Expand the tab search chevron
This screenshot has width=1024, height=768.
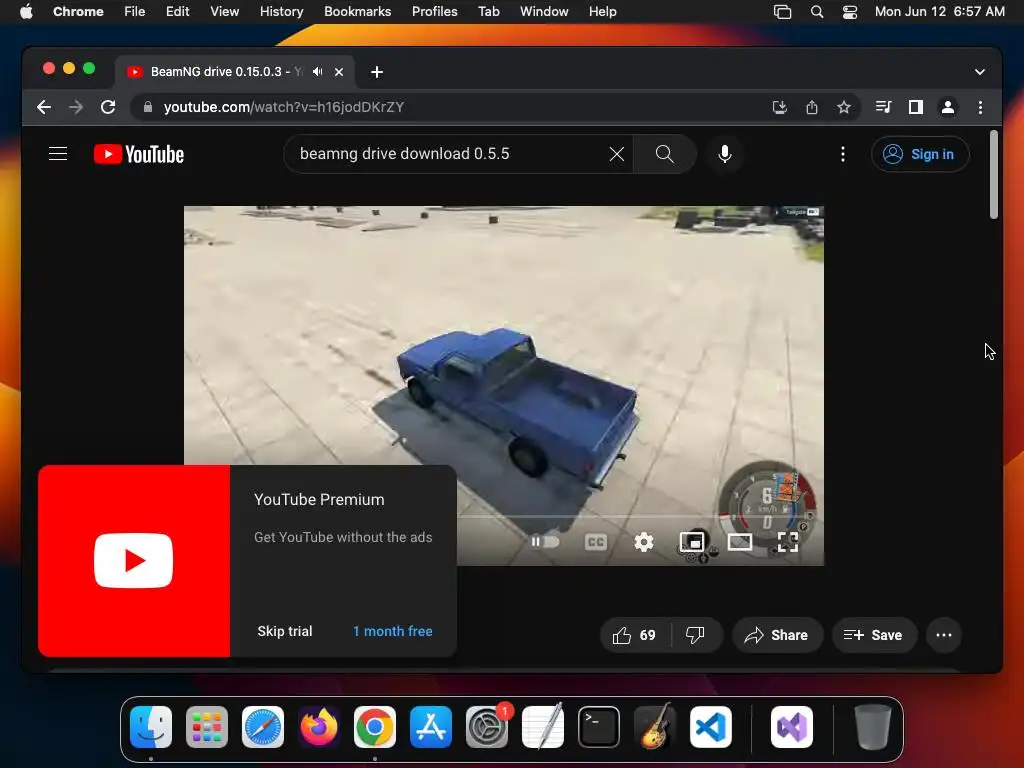point(980,72)
